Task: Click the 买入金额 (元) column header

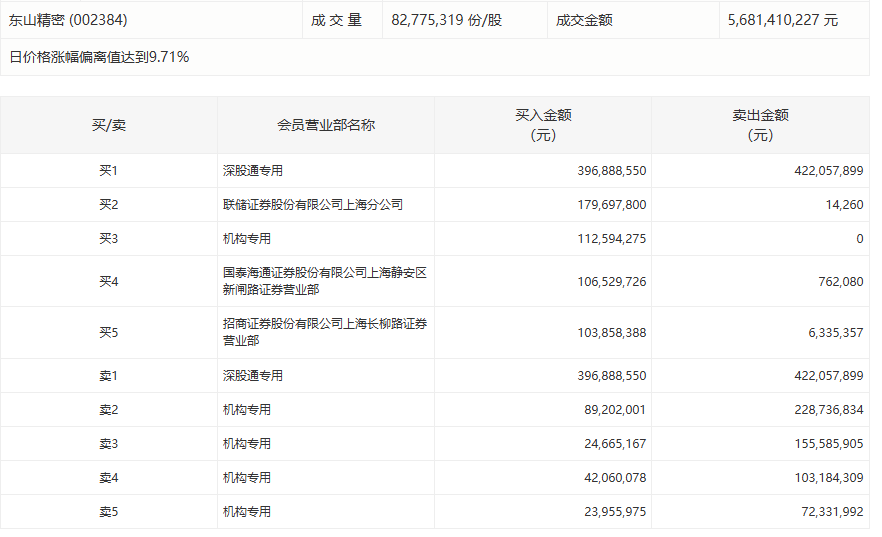Action: [543, 125]
